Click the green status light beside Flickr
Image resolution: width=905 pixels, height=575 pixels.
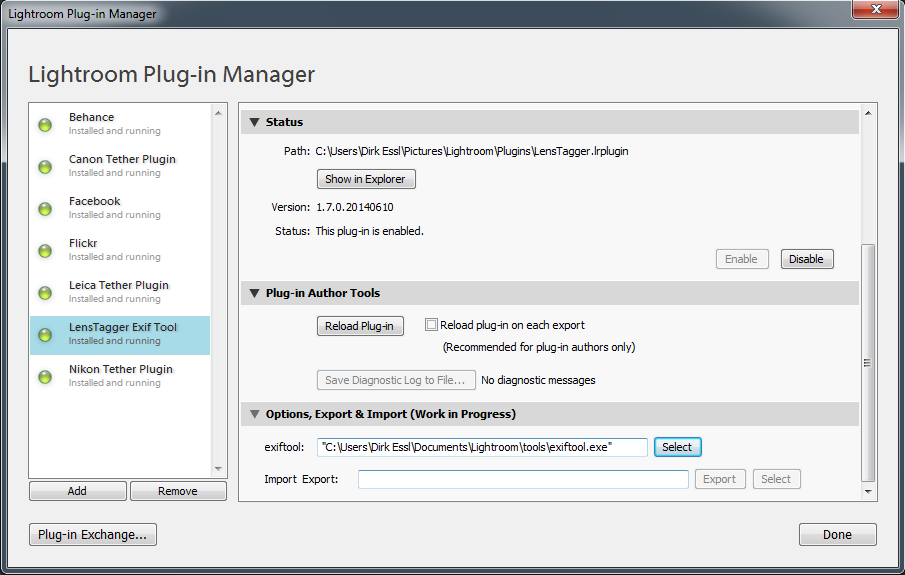[x=45, y=251]
